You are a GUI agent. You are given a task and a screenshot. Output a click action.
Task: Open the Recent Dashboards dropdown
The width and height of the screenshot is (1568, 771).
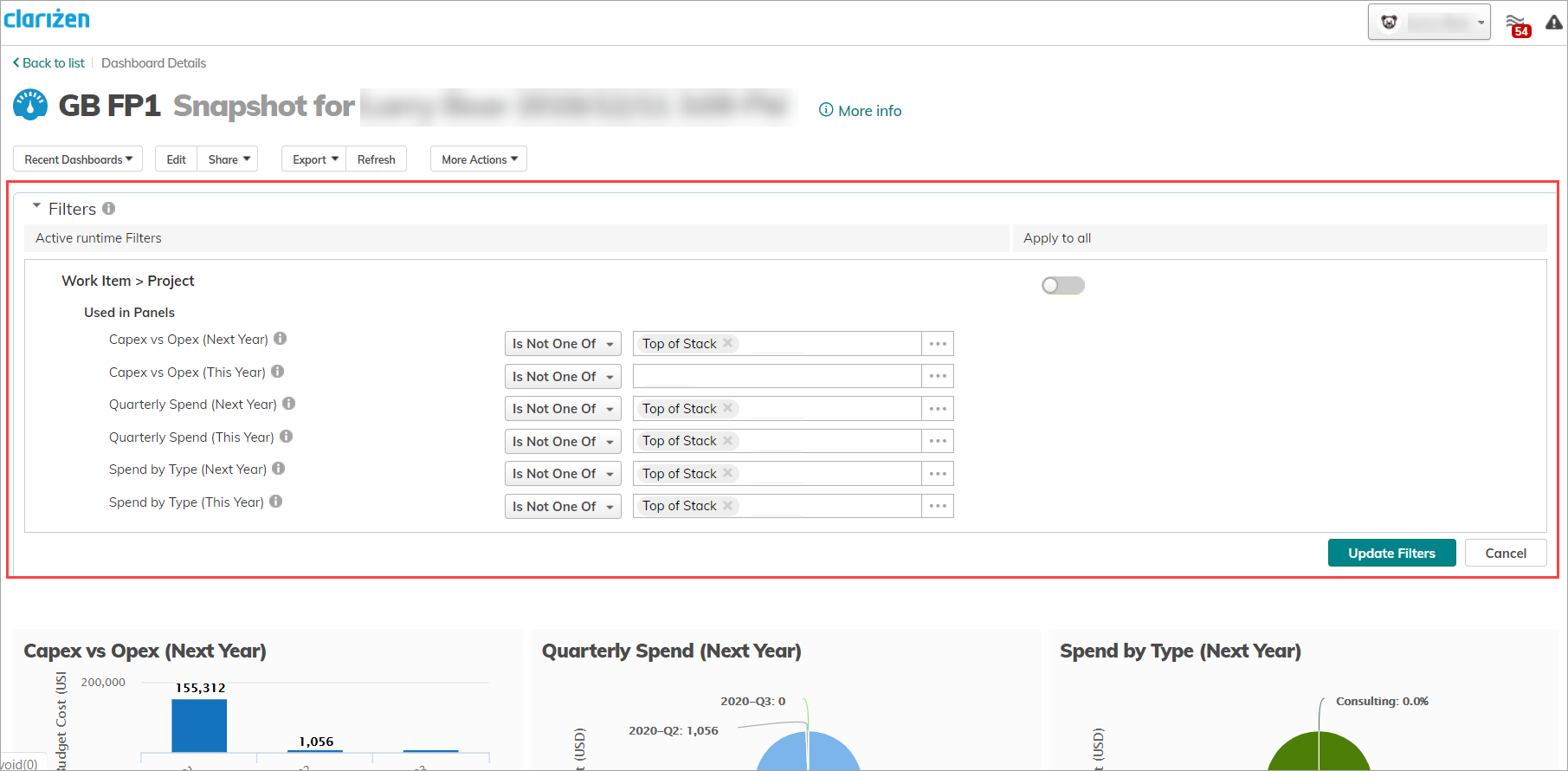(x=78, y=159)
